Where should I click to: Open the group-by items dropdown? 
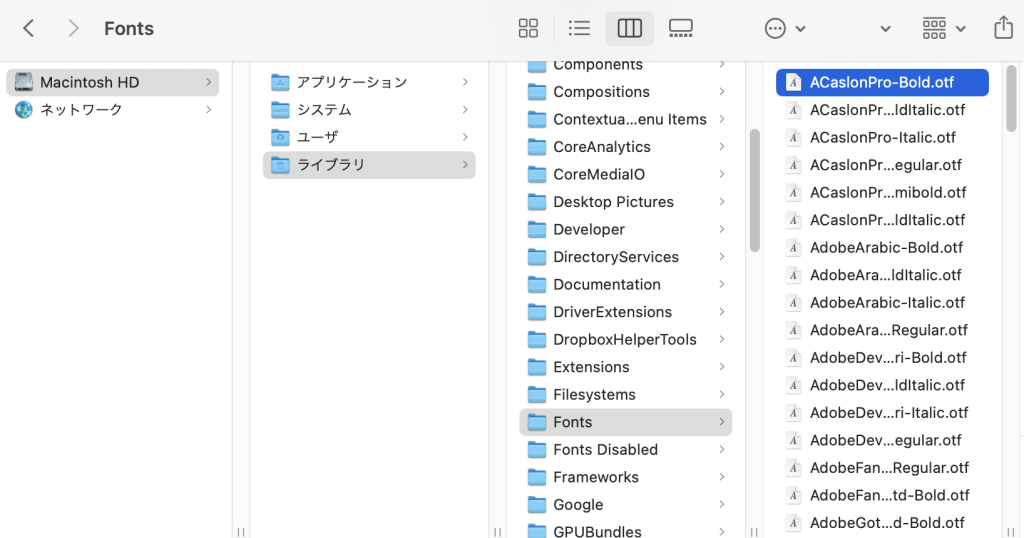[943, 28]
